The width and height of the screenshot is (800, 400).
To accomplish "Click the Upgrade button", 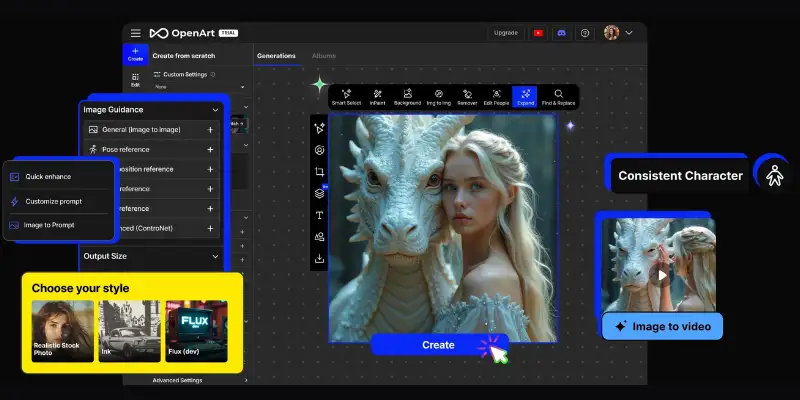I will click(x=506, y=33).
